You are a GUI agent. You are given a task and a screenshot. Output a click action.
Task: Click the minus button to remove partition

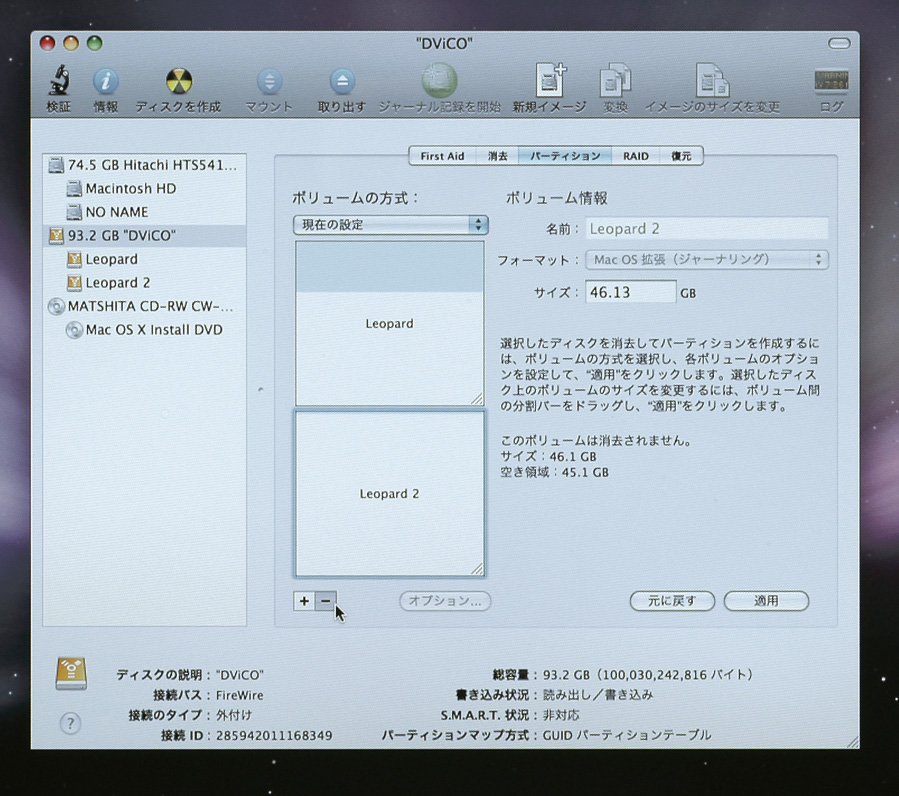click(x=325, y=601)
